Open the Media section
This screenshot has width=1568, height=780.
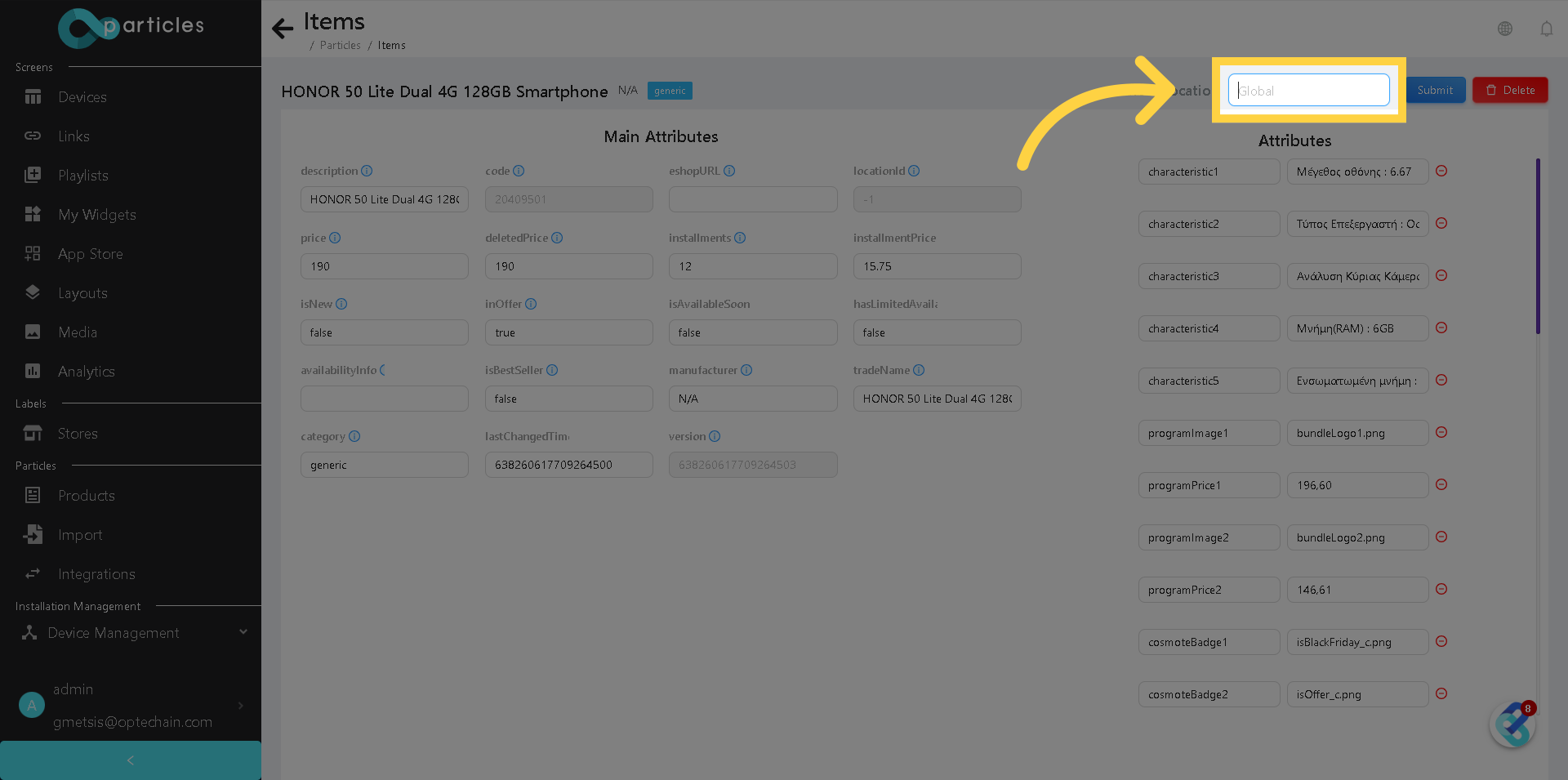pyautogui.click(x=78, y=332)
